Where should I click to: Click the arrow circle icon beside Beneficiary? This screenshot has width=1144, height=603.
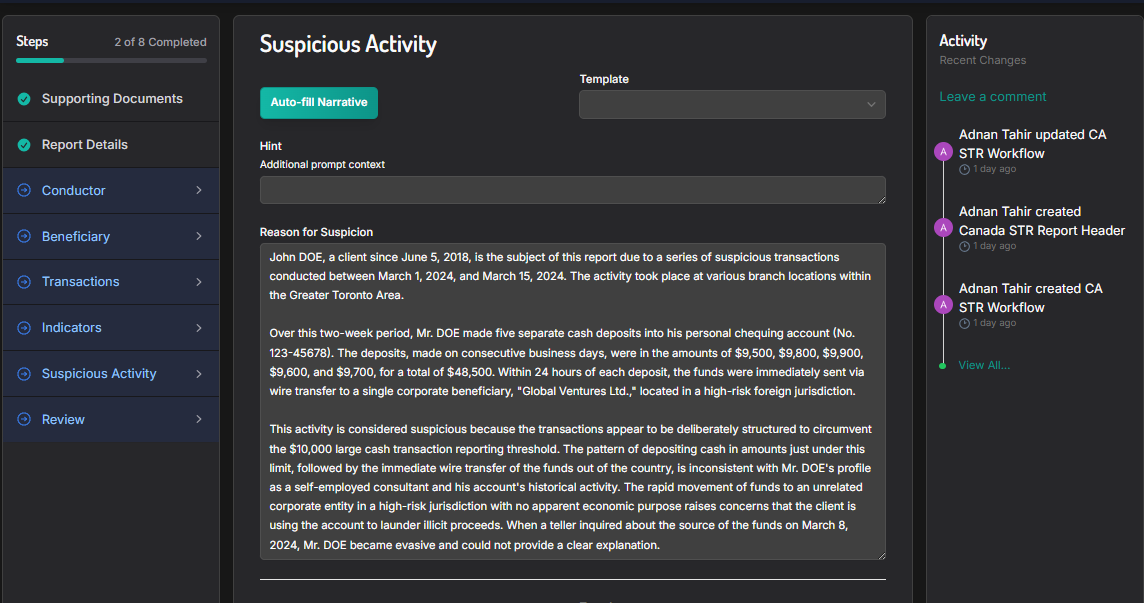24,237
